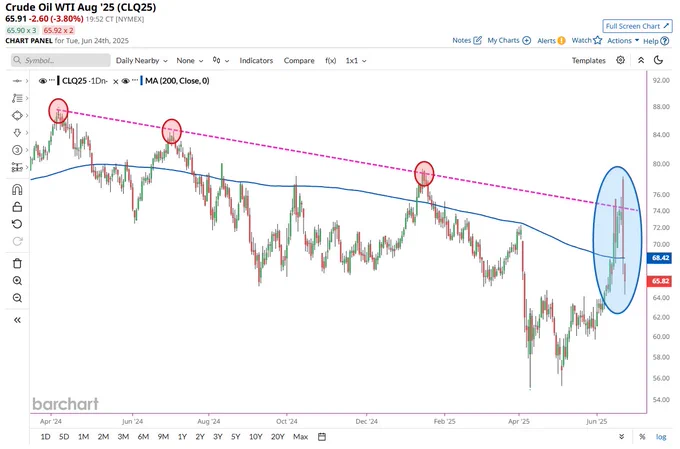Add to Watch list star

coord(586,40)
